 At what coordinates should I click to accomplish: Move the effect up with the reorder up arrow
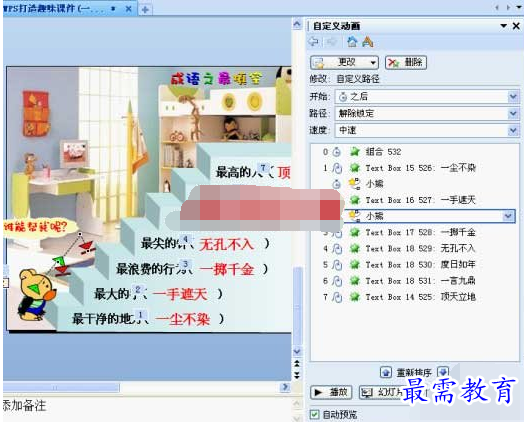(386, 372)
